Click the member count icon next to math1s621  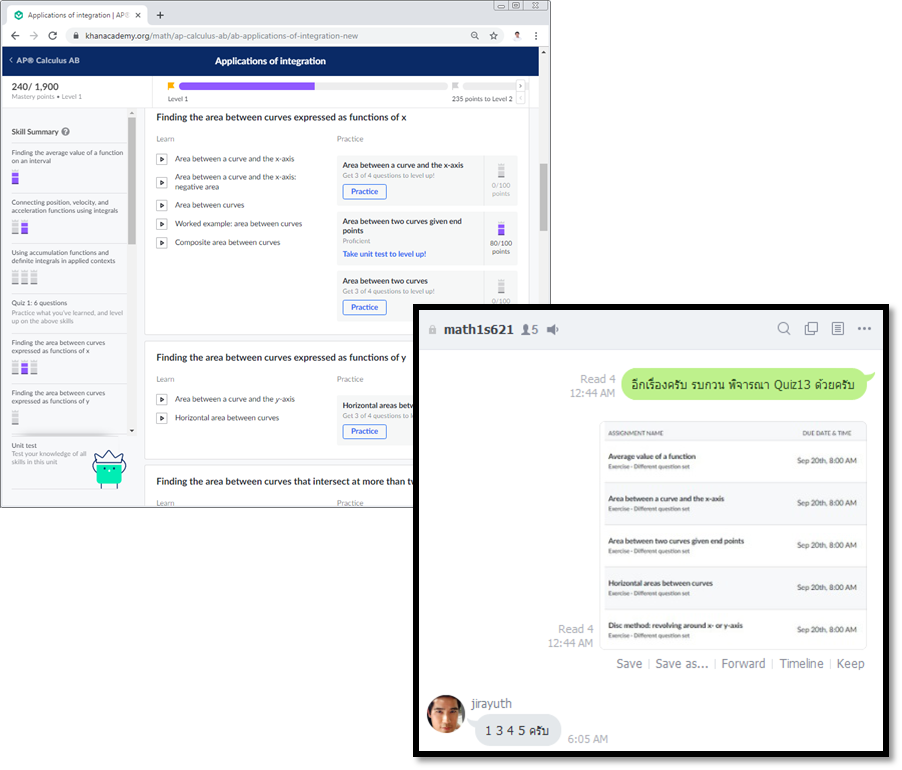(529, 330)
